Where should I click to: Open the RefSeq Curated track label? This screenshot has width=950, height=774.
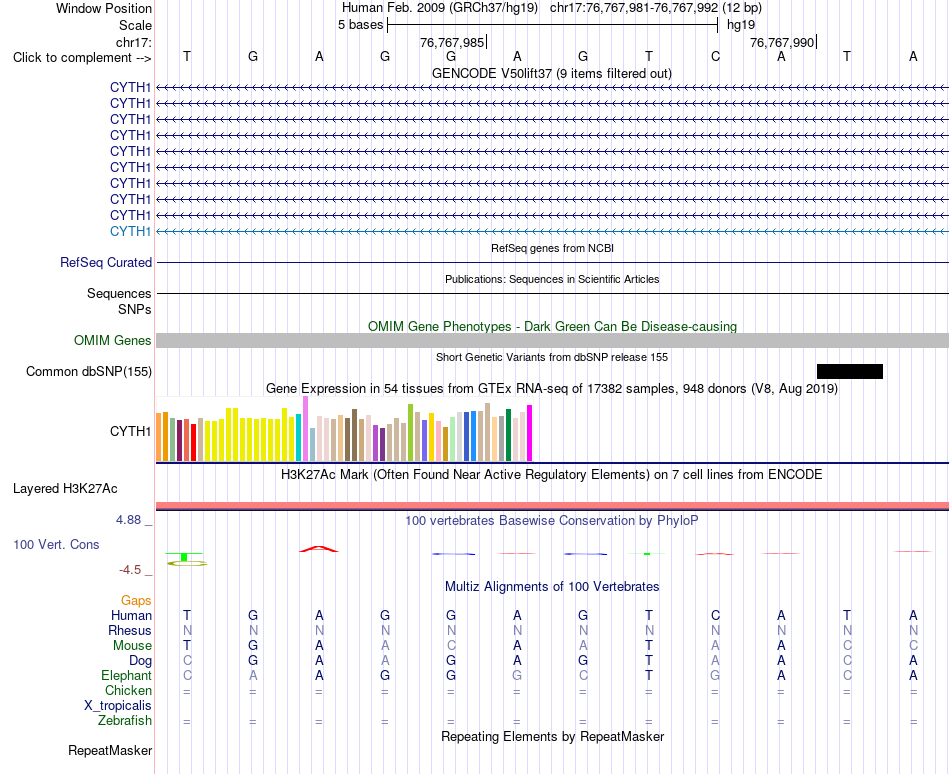(x=106, y=262)
